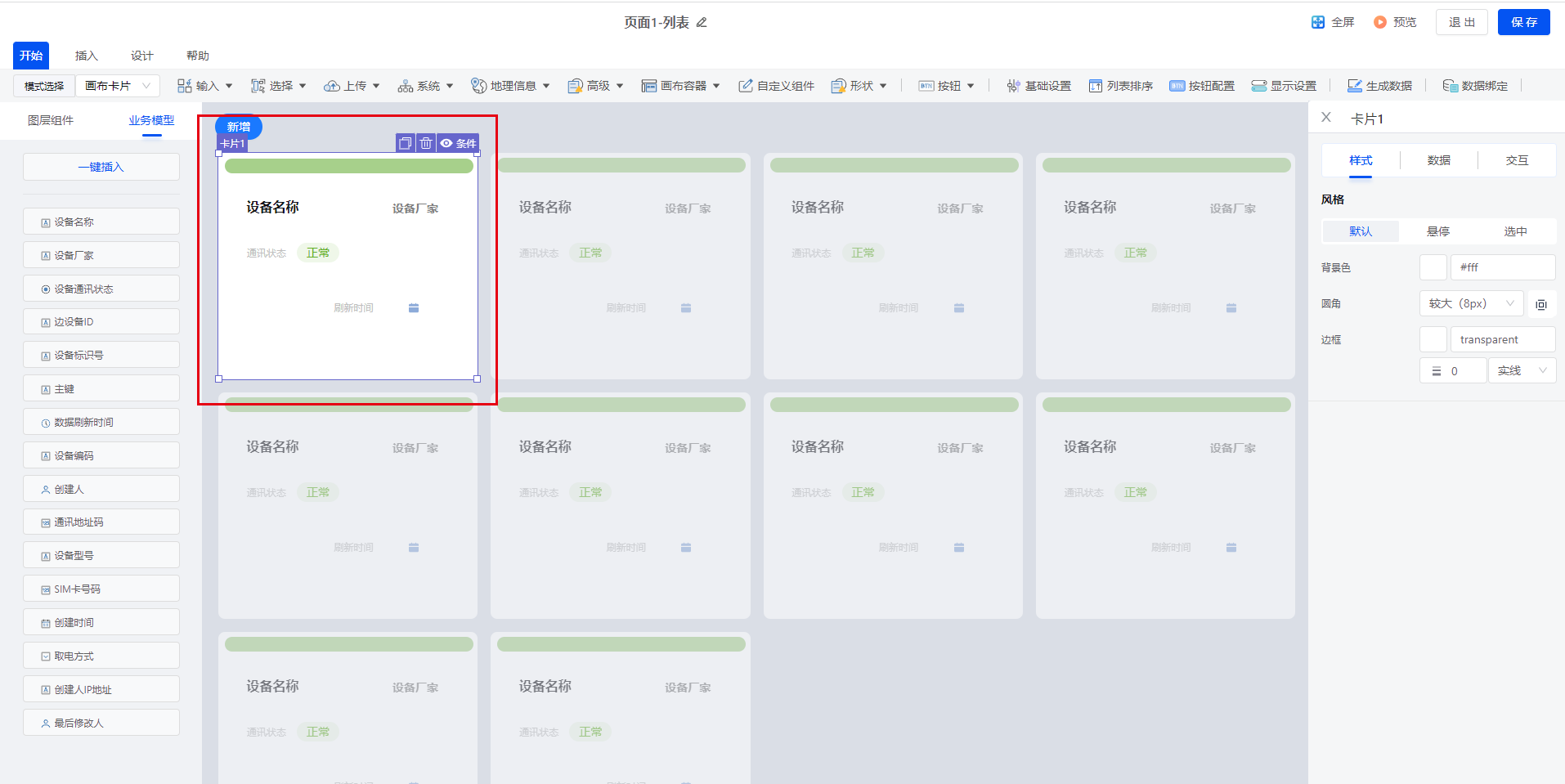Open the 样式 tab in properties panel
Image resolution: width=1565 pixels, height=784 pixels.
tap(1361, 160)
